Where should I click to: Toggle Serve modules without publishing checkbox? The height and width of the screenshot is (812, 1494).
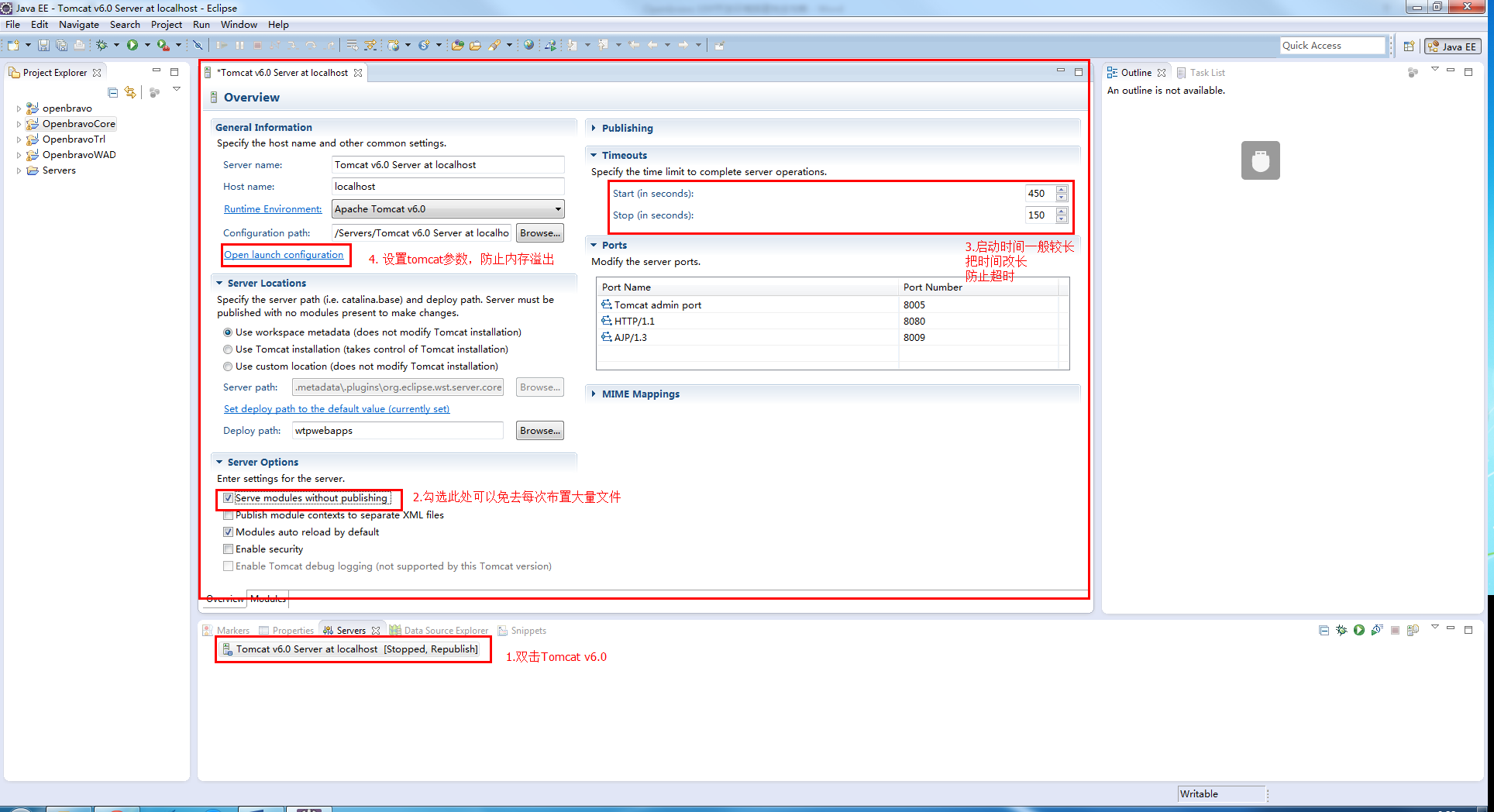(228, 498)
